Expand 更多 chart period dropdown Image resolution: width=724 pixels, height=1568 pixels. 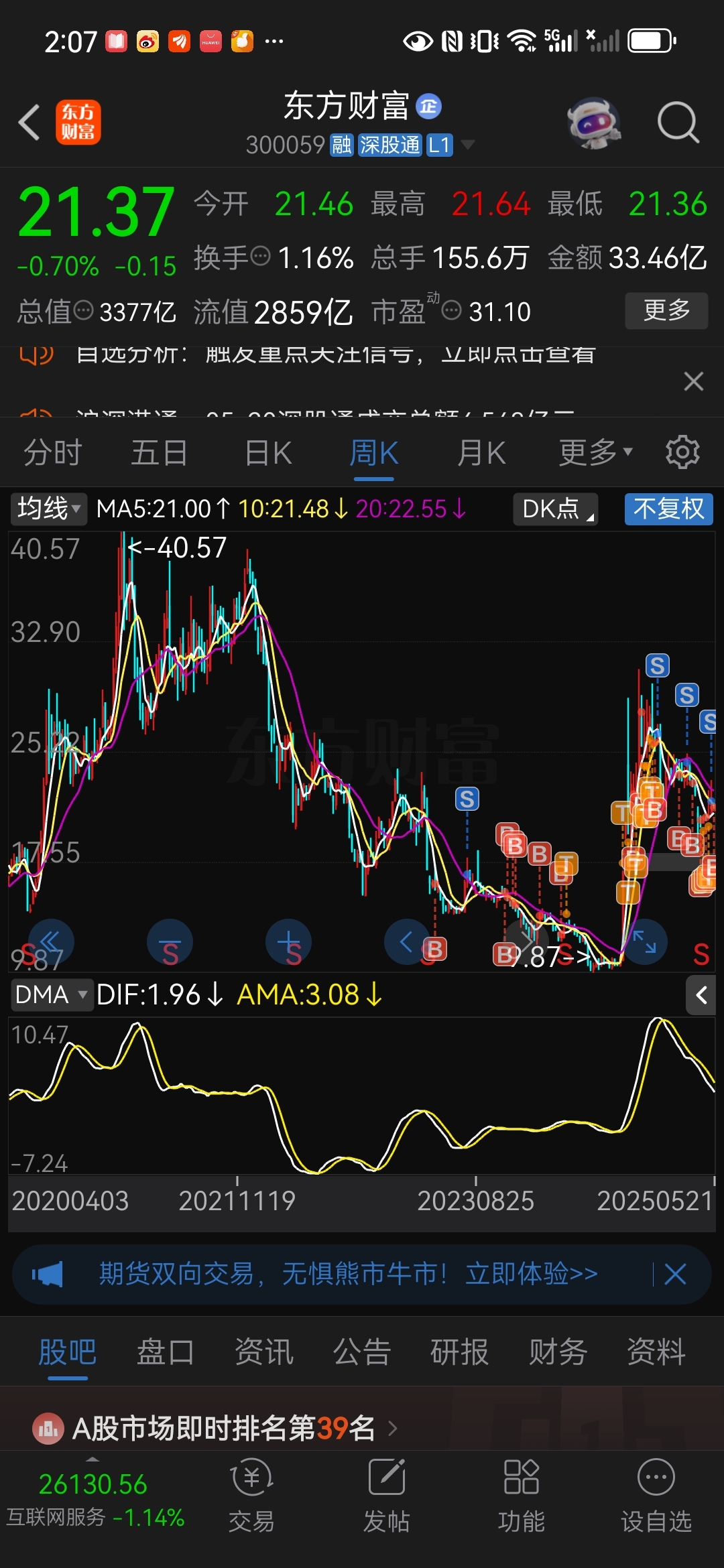tap(595, 453)
